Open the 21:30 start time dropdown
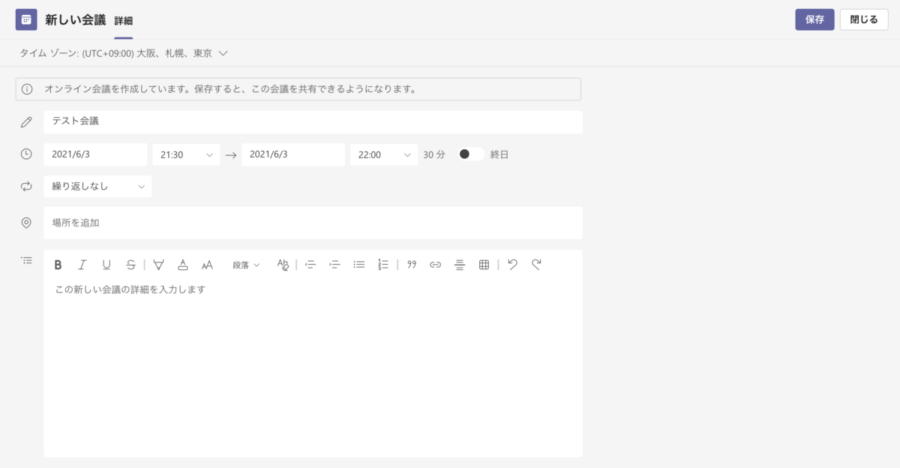The width and height of the screenshot is (900, 468). pyautogui.click(x=186, y=154)
